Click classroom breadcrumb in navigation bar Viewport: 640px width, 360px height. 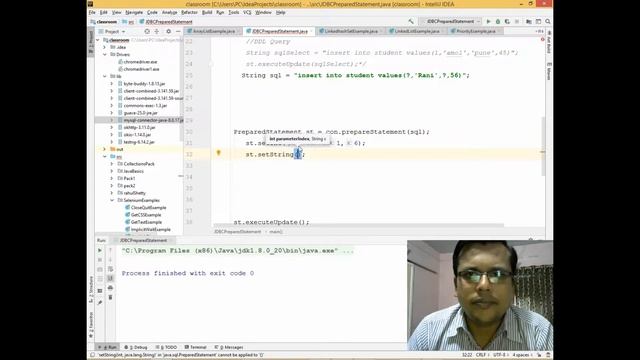tap(104, 22)
